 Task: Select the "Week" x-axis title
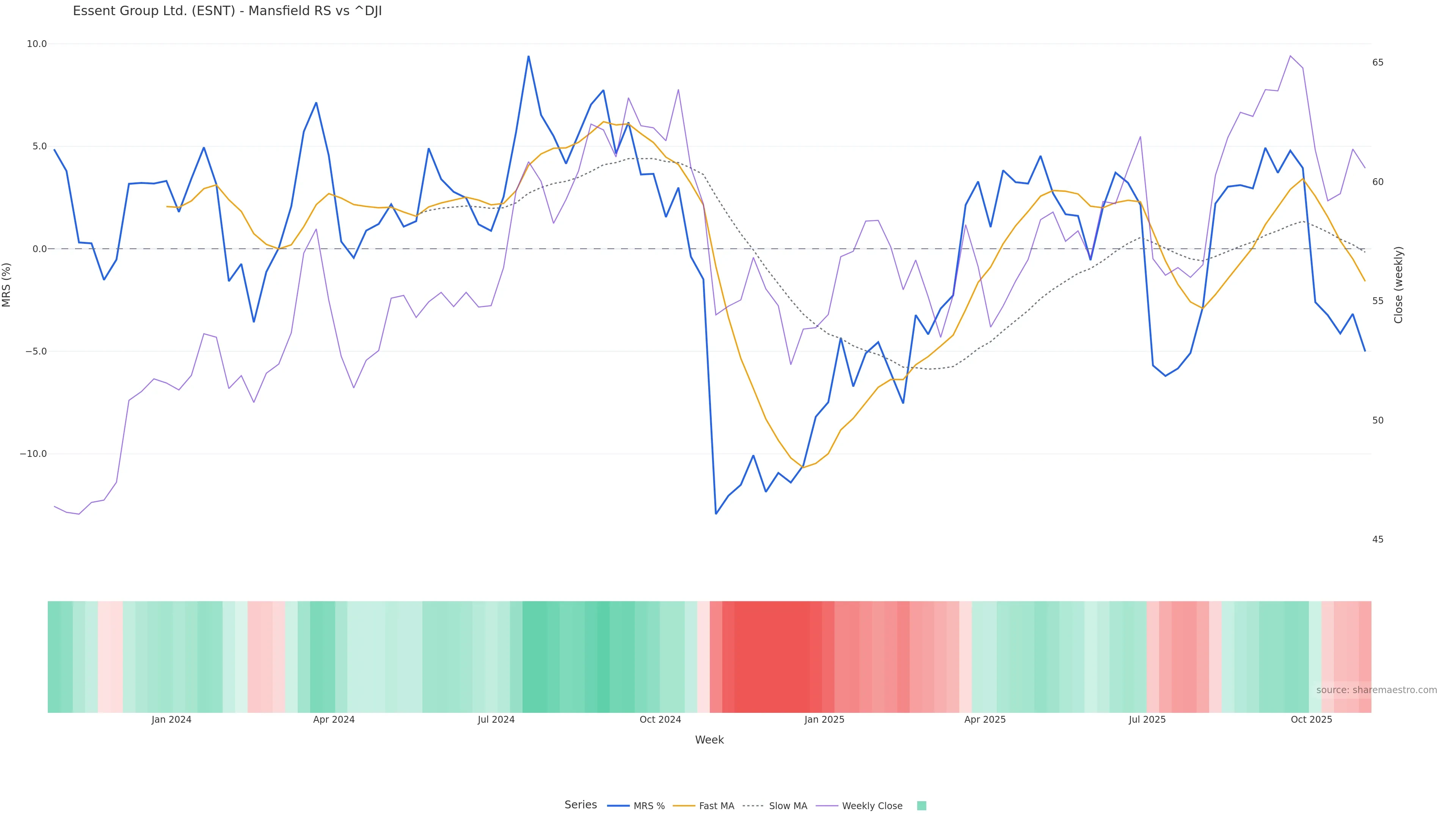pyautogui.click(x=709, y=740)
